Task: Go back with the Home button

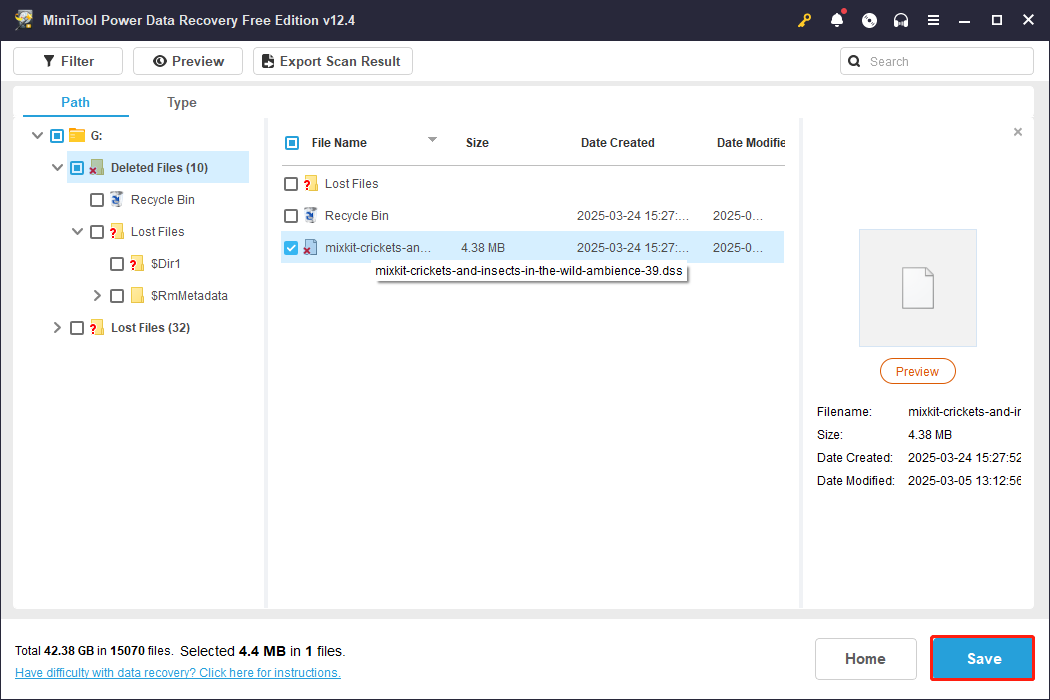Action: click(x=865, y=658)
